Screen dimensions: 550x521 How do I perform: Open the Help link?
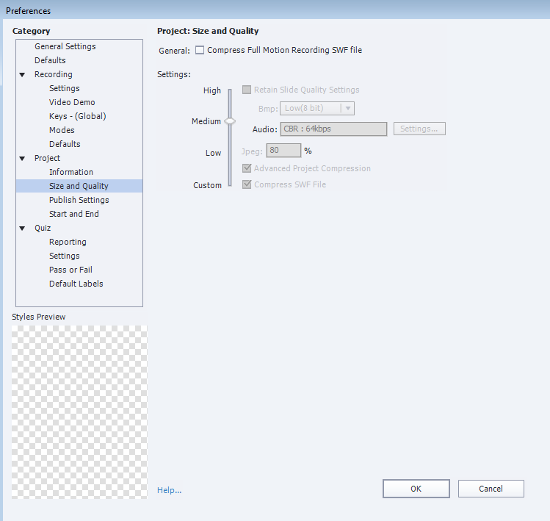(169, 490)
